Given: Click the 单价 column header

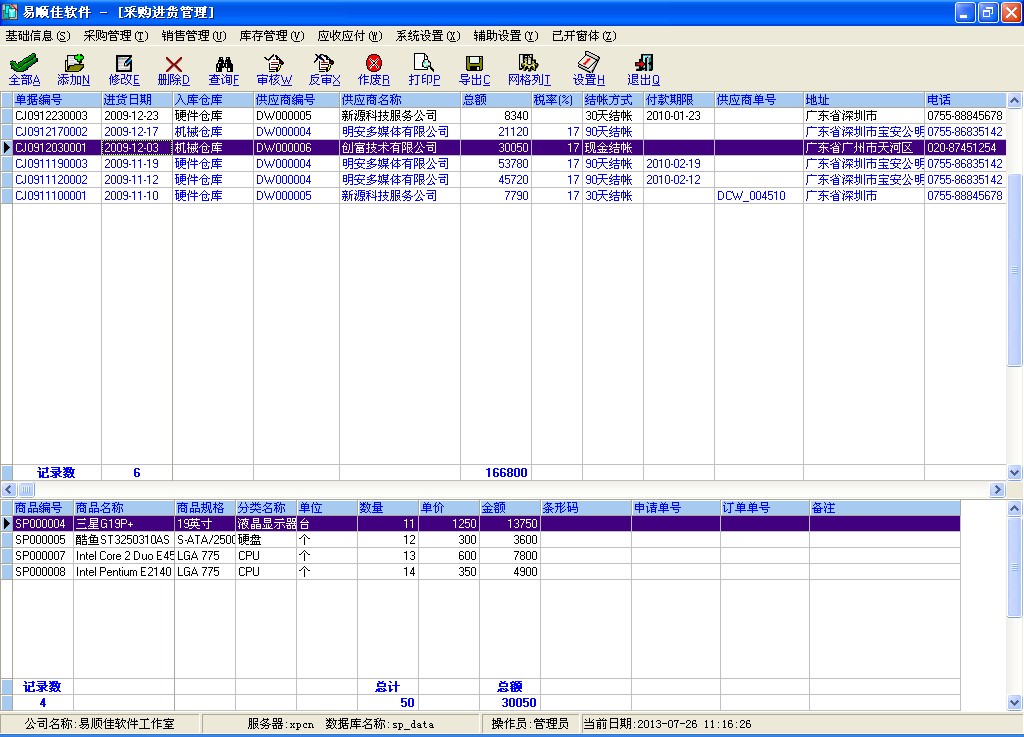Looking at the screenshot, I should point(449,508).
